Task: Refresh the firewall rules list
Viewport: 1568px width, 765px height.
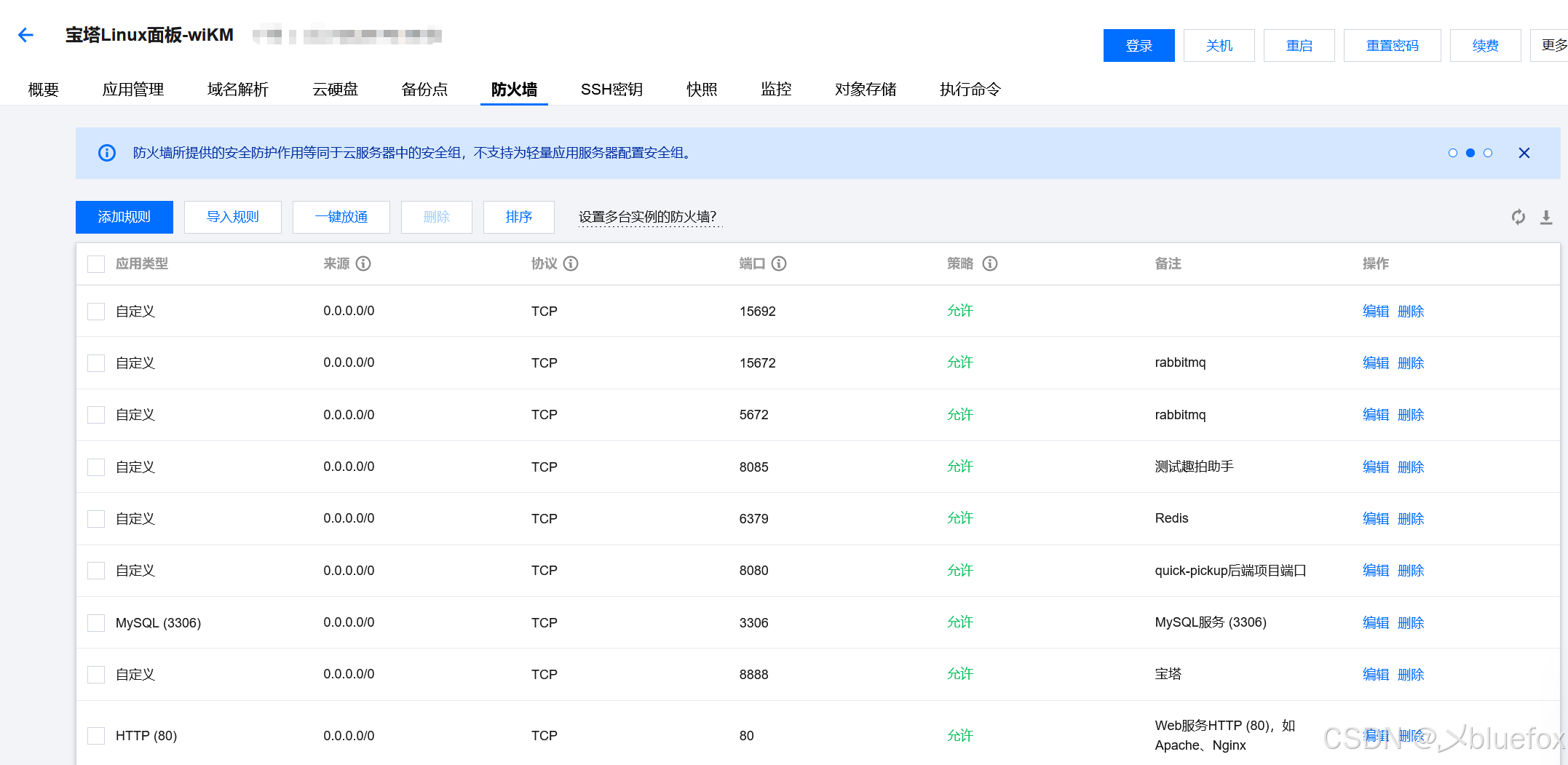Action: coord(1518,217)
